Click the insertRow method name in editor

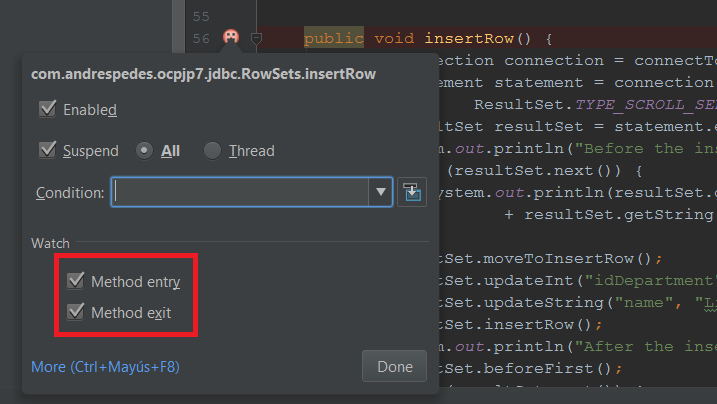click(x=469, y=38)
